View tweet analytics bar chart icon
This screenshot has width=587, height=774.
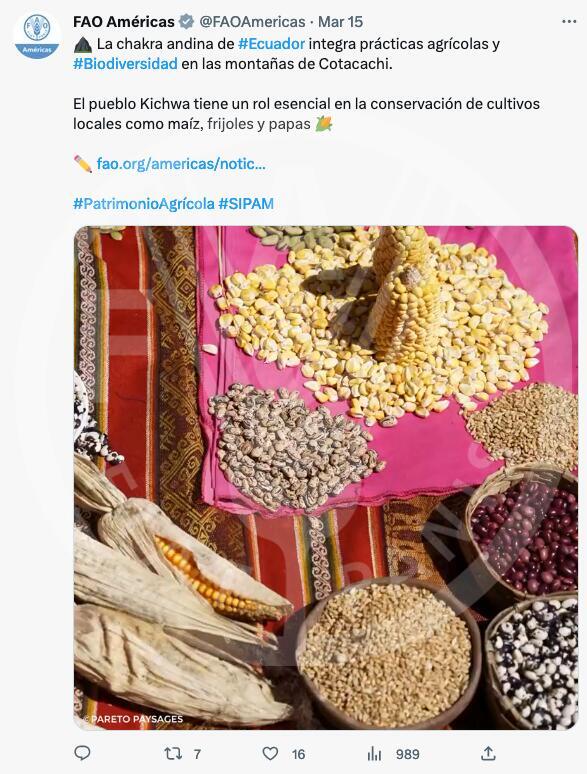(375, 754)
